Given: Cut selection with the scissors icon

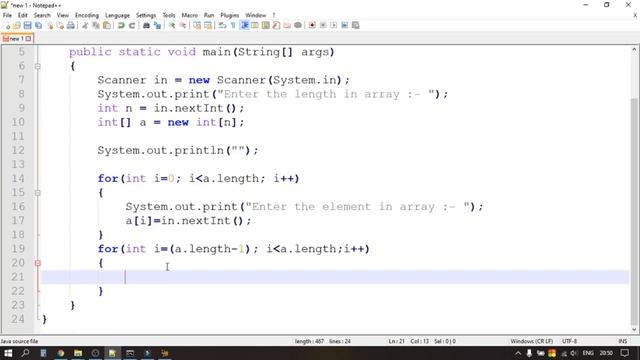Looking at the screenshot, I should coord(85,25).
